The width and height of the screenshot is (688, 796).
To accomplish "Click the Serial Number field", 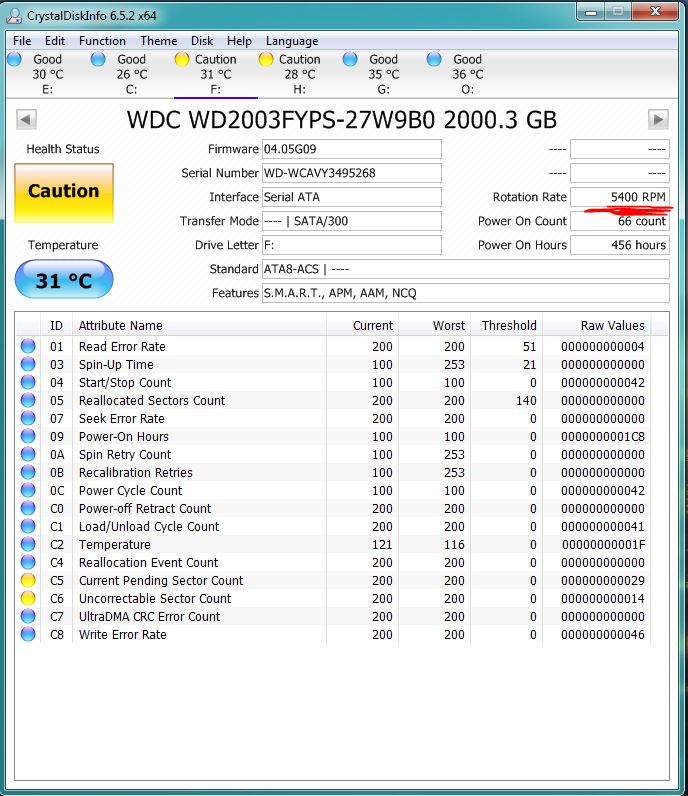I will [351, 173].
